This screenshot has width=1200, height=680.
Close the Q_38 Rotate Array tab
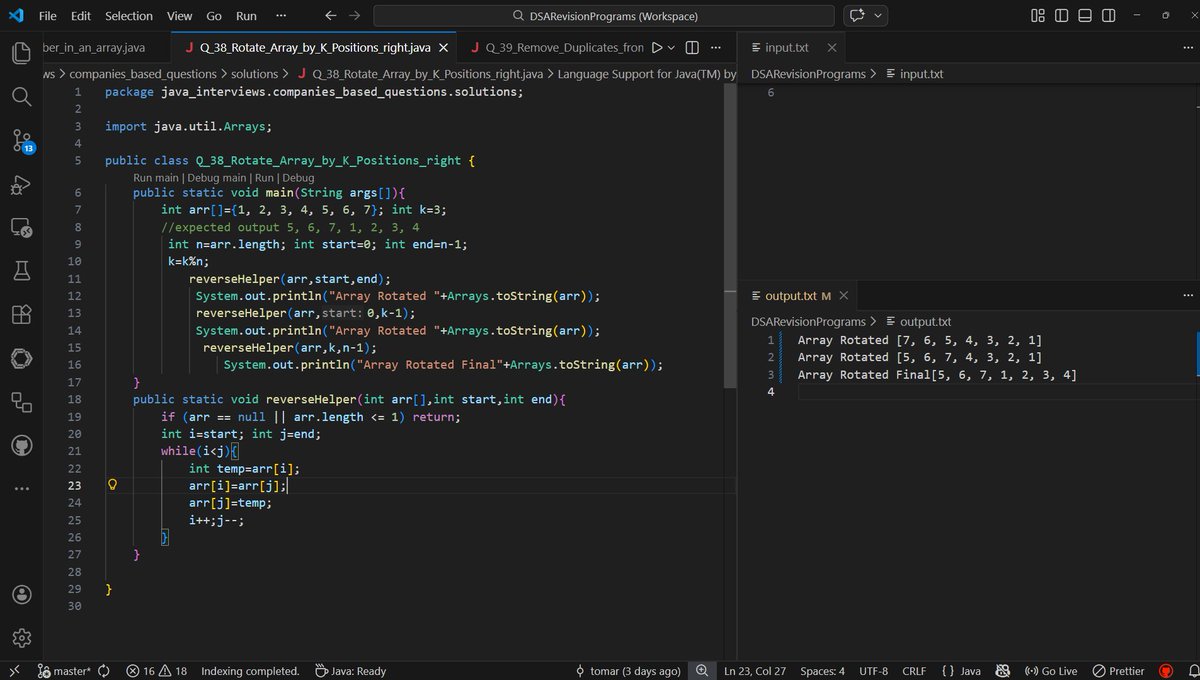click(443, 48)
